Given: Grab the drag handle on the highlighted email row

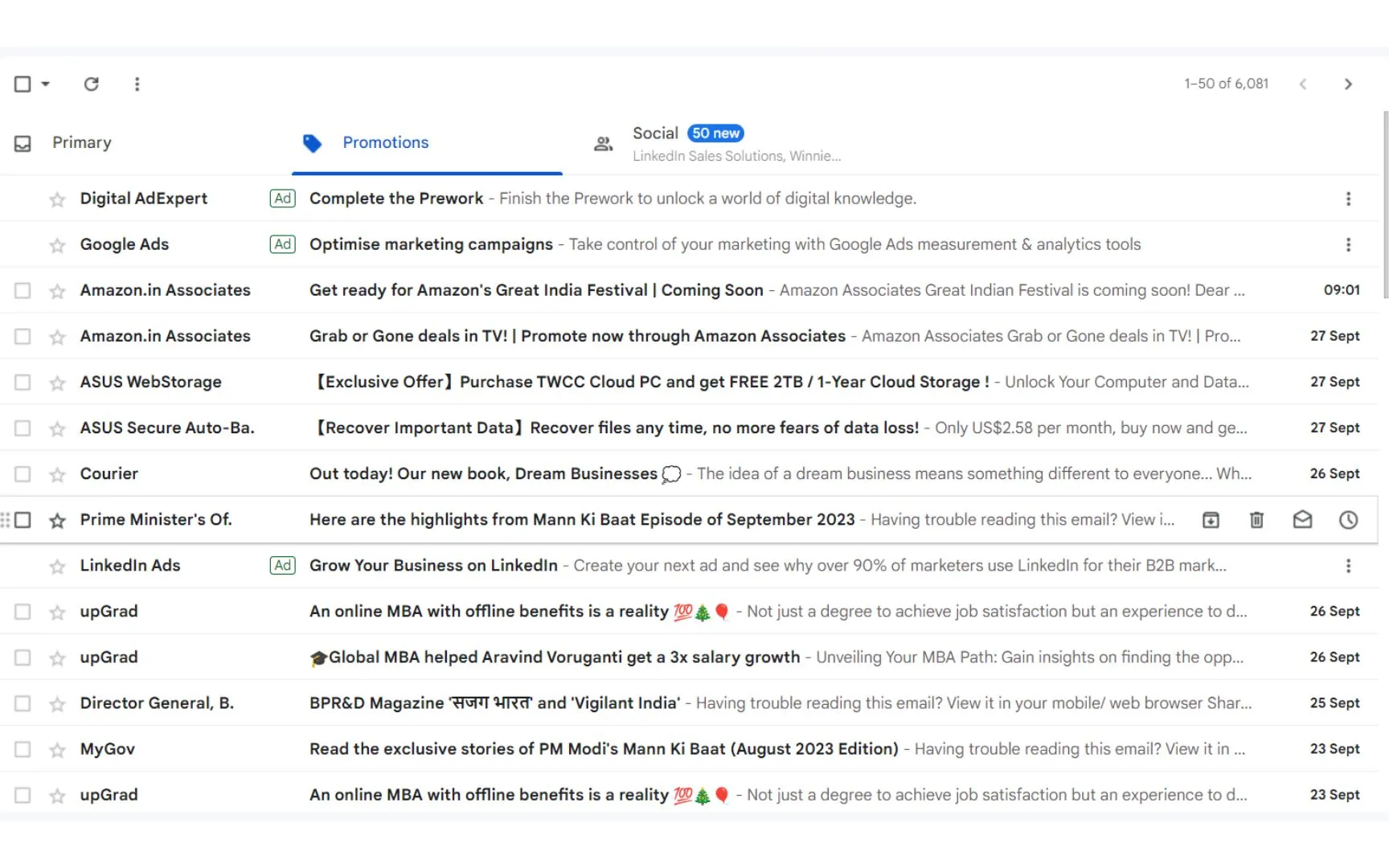Looking at the screenshot, I should pyautogui.click(x=6, y=520).
